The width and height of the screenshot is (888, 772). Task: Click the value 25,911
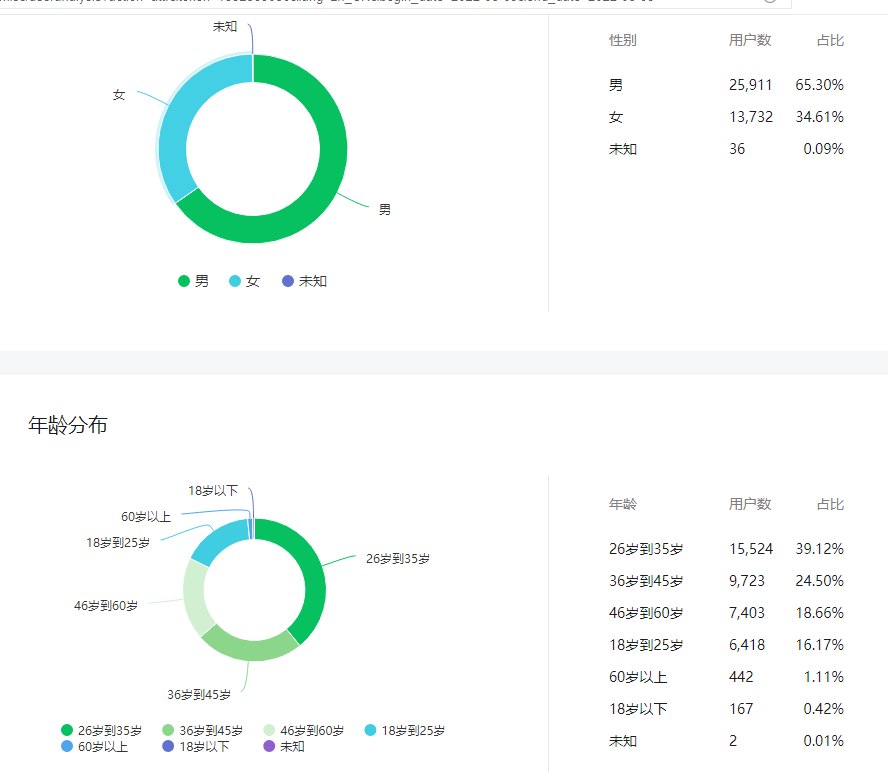[750, 85]
